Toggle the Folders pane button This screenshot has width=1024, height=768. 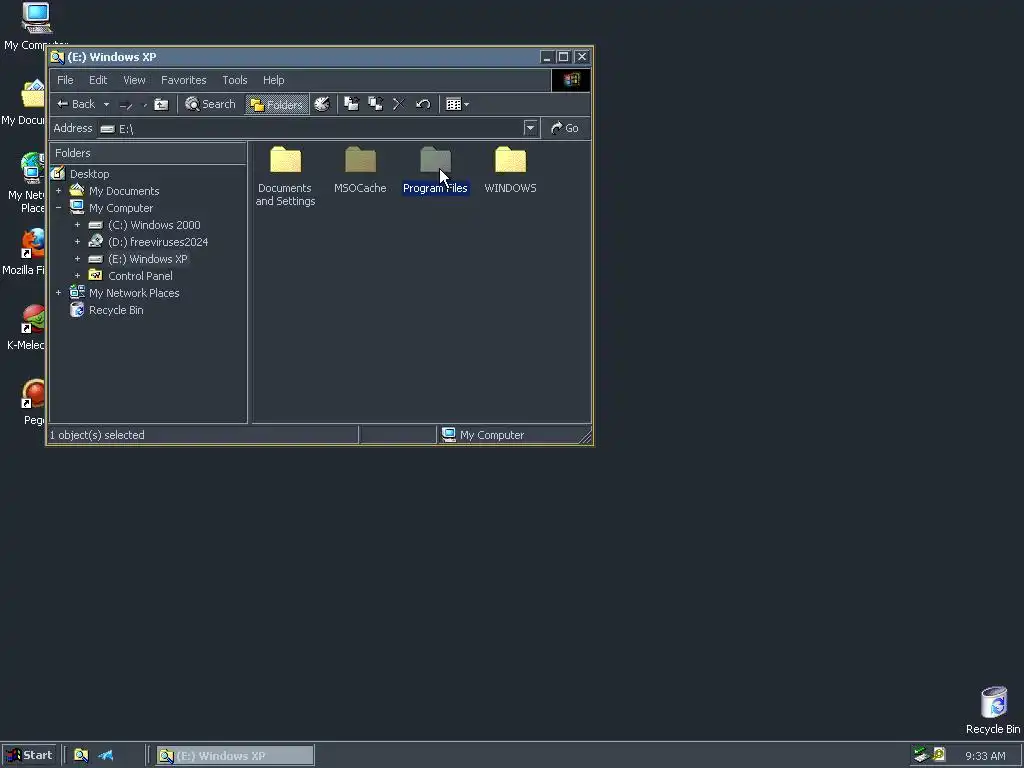[277, 104]
